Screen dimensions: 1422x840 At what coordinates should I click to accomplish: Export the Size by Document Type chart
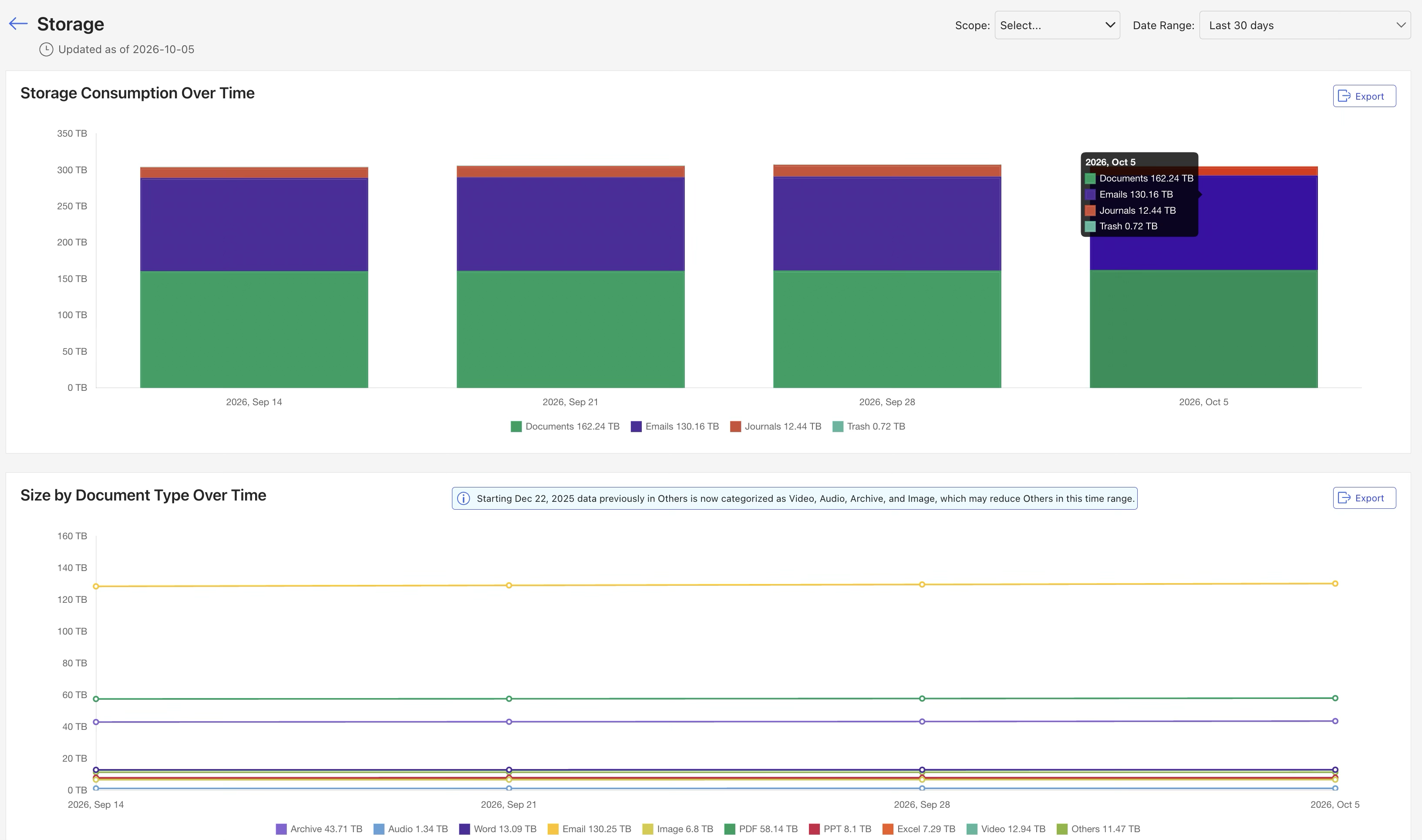point(1364,498)
